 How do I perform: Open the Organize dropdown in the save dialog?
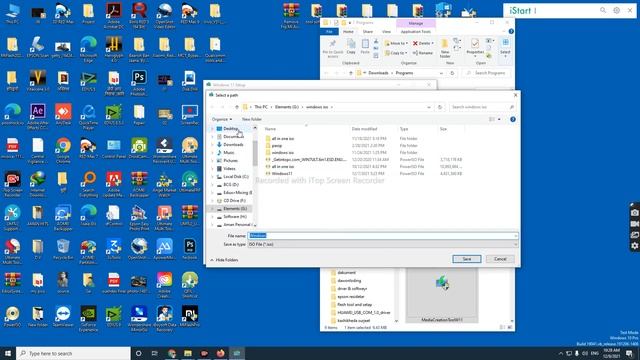[x=222, y=119]
